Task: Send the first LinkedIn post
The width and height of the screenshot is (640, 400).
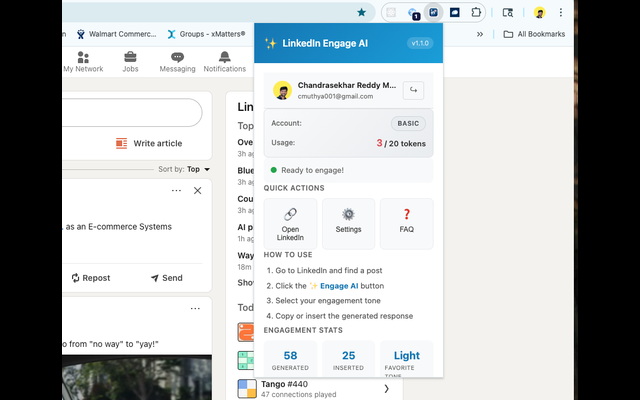Action: (167, 278)
